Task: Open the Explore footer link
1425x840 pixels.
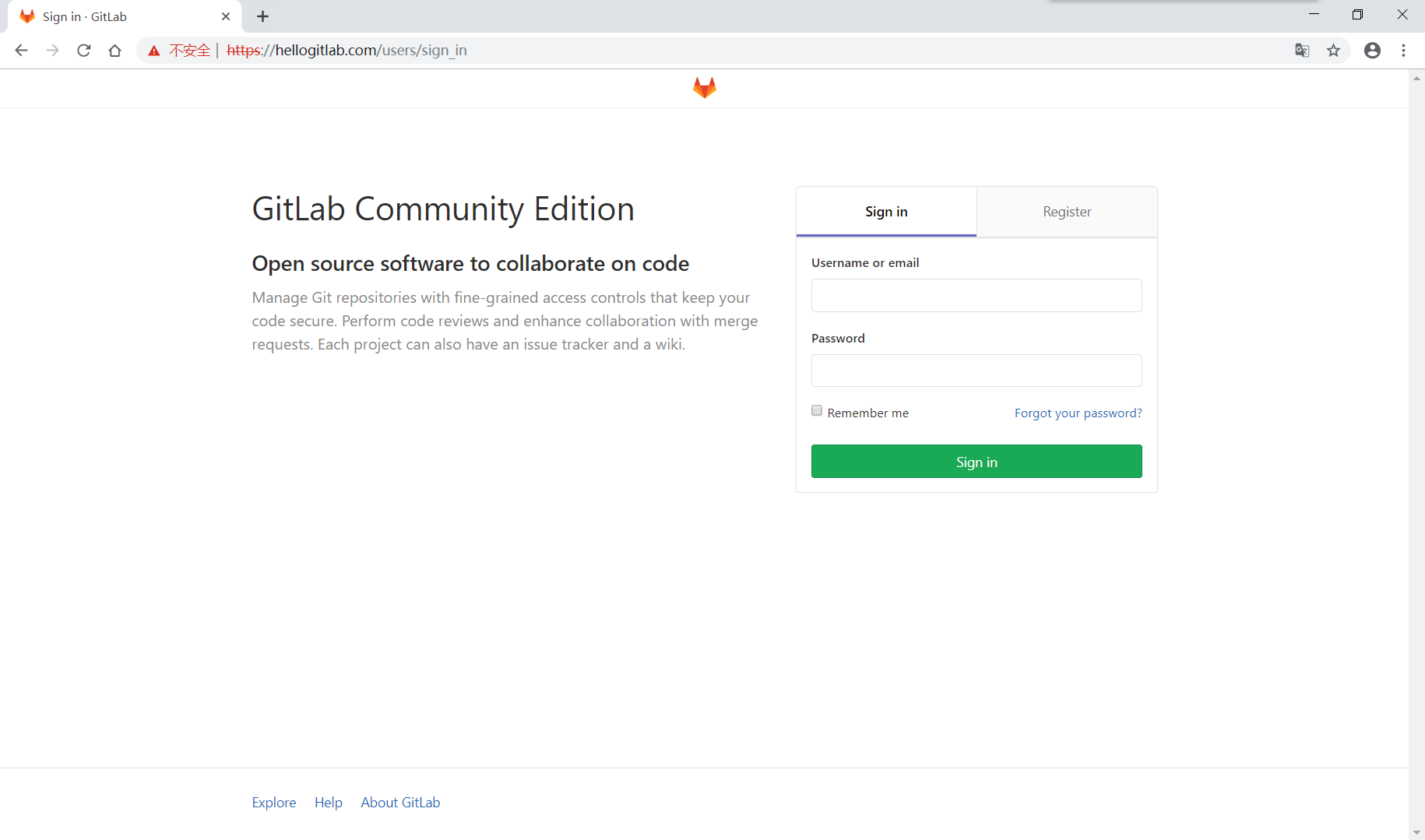Action: pyautogui.click(x=274, y=803)
